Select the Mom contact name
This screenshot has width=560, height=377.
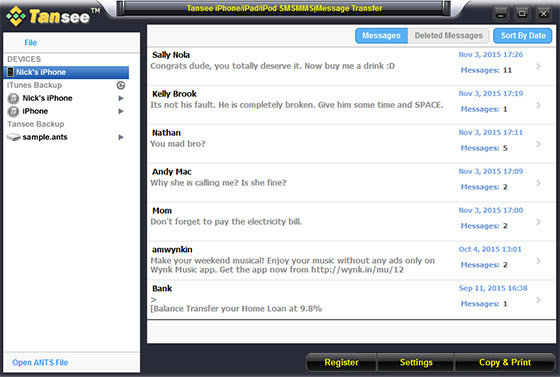pos(162,211)
